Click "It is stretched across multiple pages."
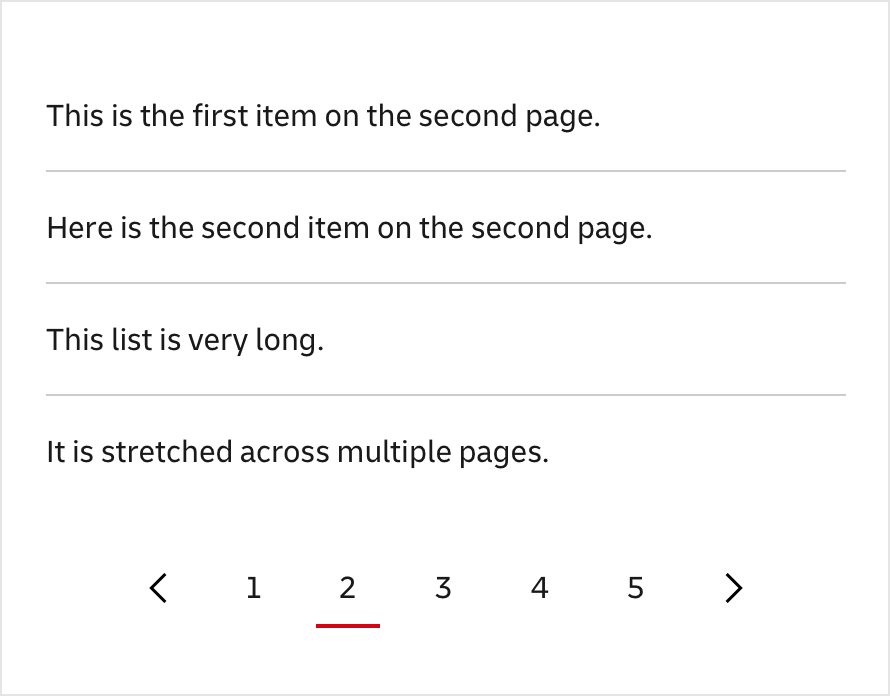Image resolution: width=890 pixels, height=696 pixels. tap(298, 452)
